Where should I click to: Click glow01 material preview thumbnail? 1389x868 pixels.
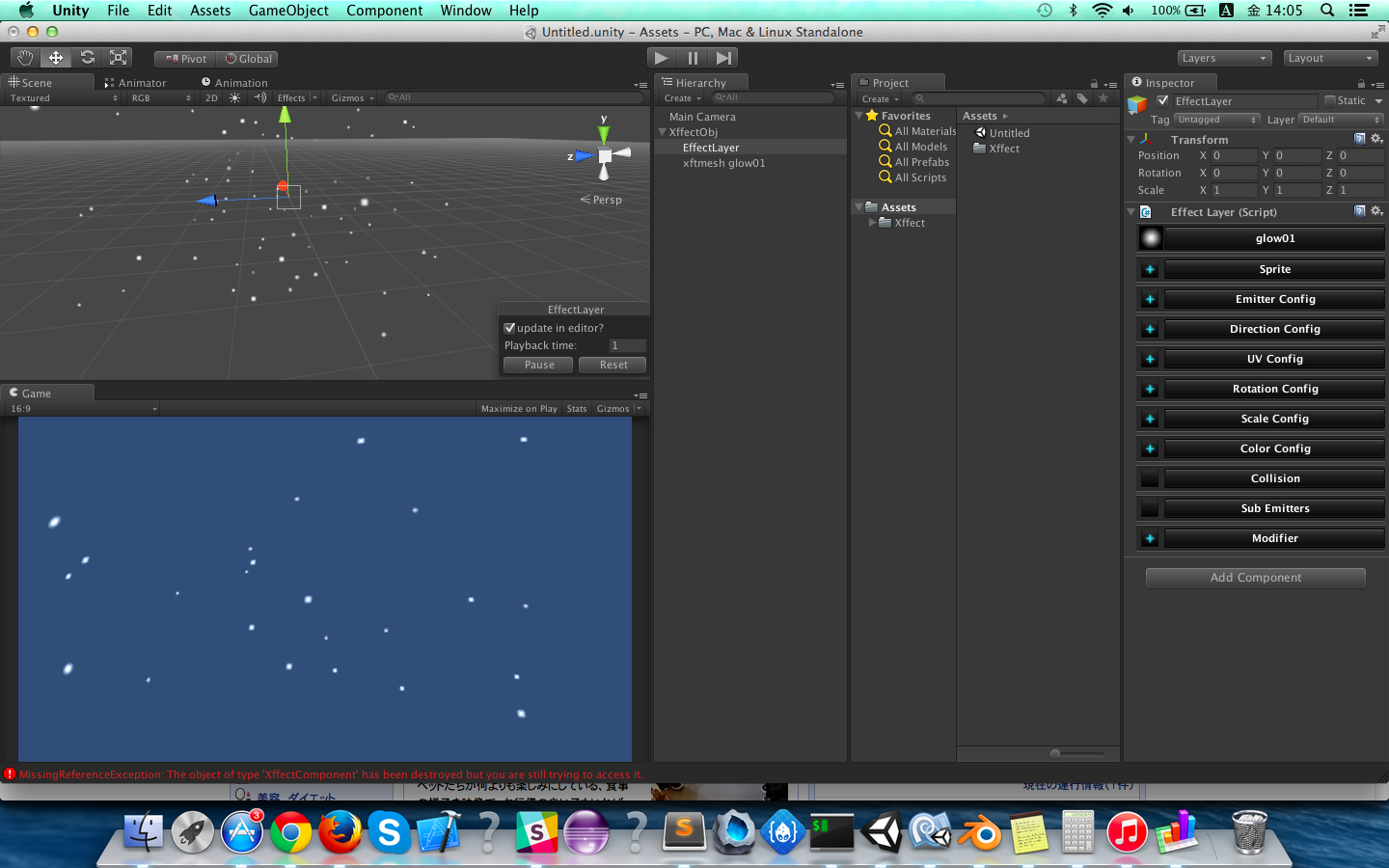click(x=1151, y=238)
